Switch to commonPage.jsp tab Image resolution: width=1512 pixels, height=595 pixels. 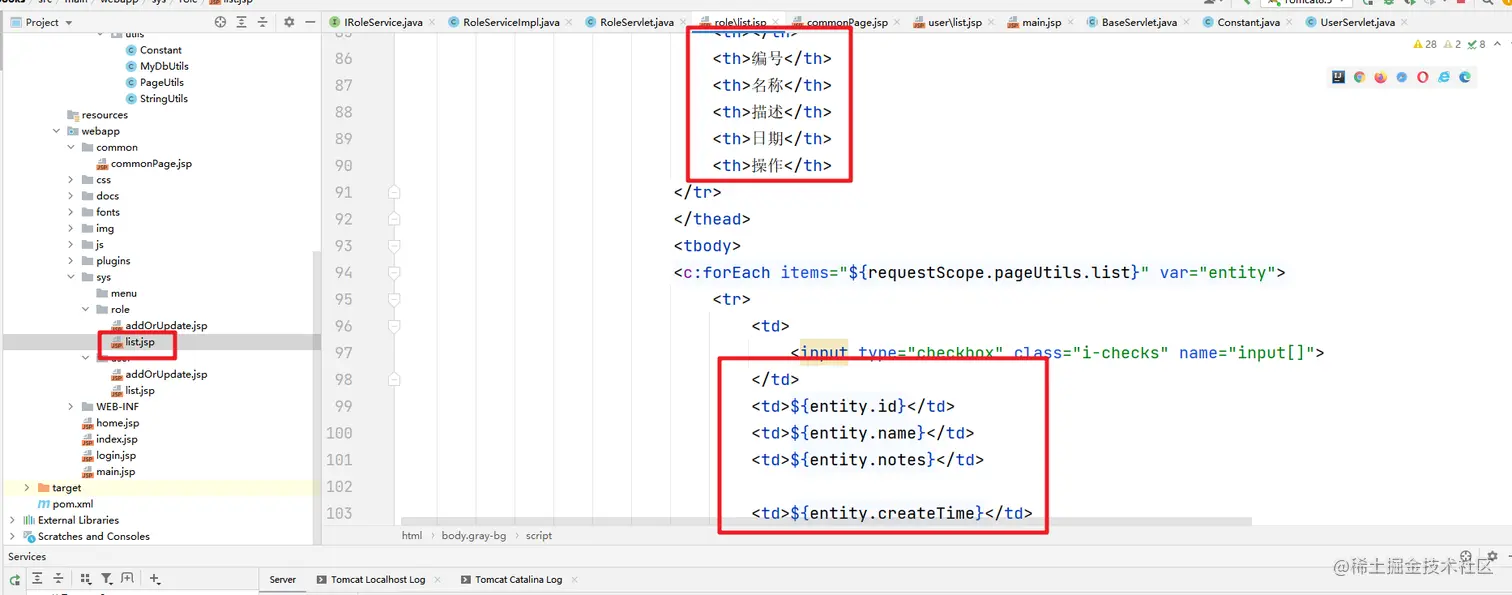847,22
